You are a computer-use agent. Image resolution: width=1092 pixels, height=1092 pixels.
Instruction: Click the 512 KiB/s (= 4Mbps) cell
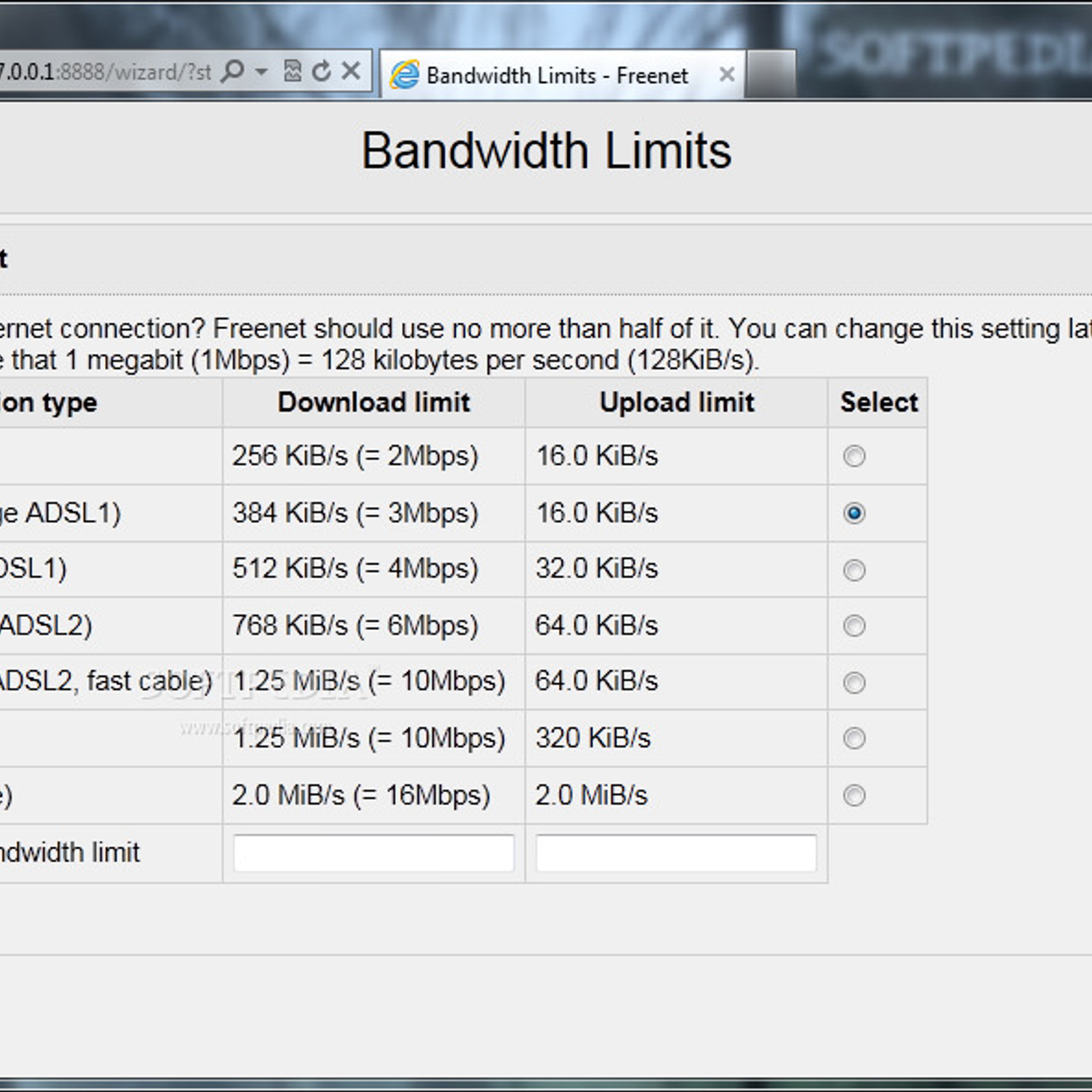point(374,569)
